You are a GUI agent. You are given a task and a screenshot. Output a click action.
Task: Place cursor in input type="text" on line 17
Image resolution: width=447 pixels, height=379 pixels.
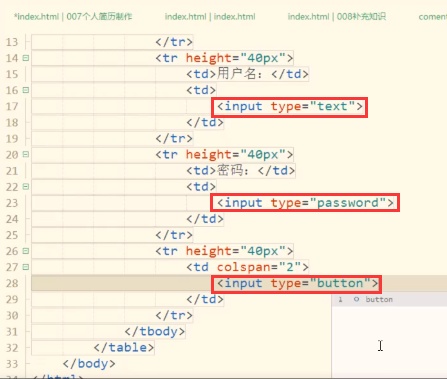tap(290, 107)
